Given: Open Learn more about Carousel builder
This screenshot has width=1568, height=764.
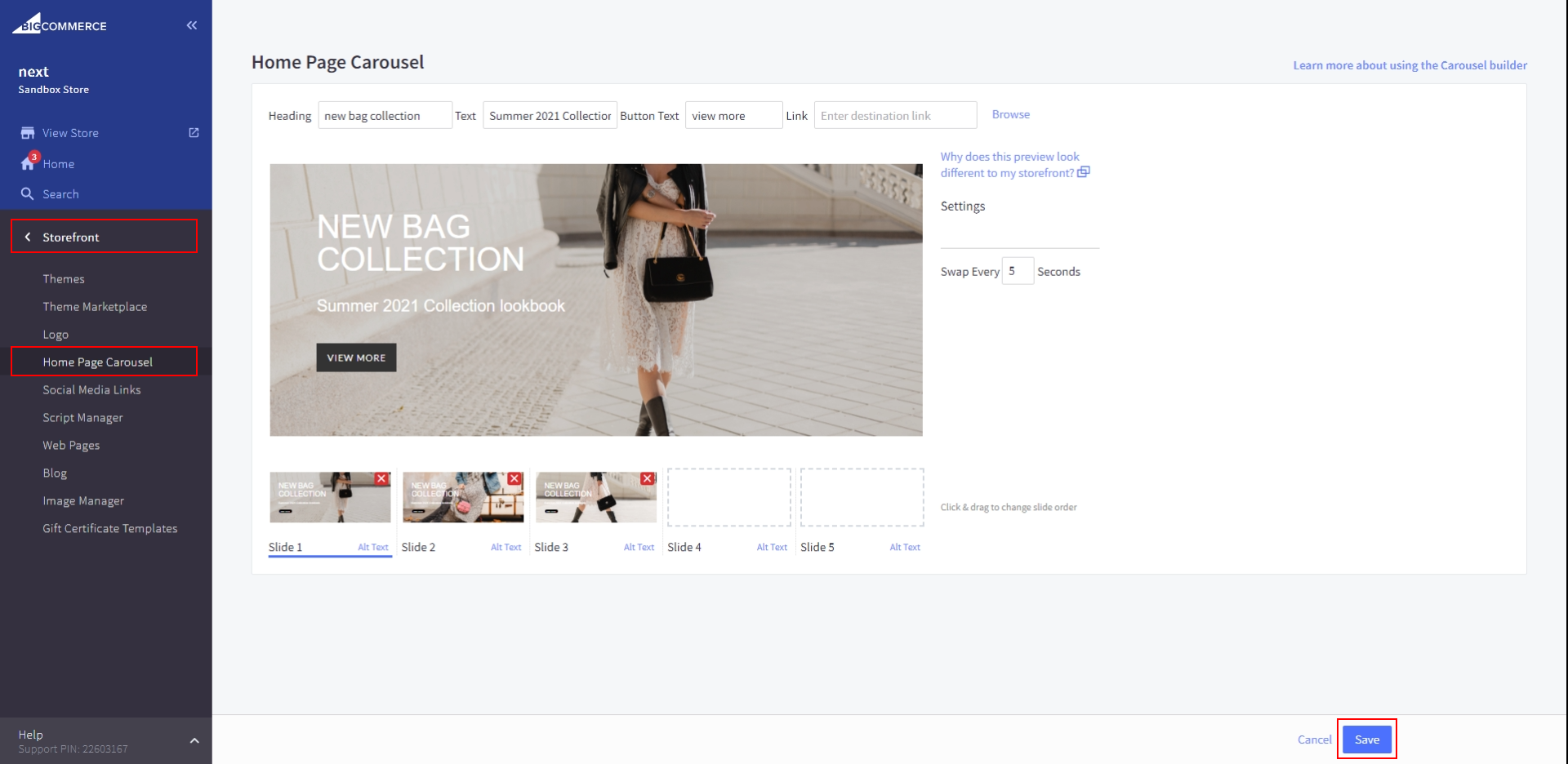Looking at the screenshot, I should pos(1410,65).
